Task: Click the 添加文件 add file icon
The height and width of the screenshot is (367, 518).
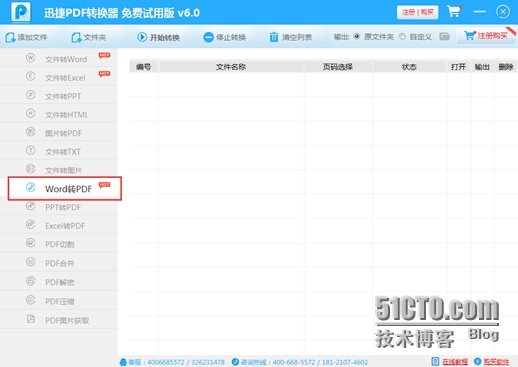Action: (10, 37)
